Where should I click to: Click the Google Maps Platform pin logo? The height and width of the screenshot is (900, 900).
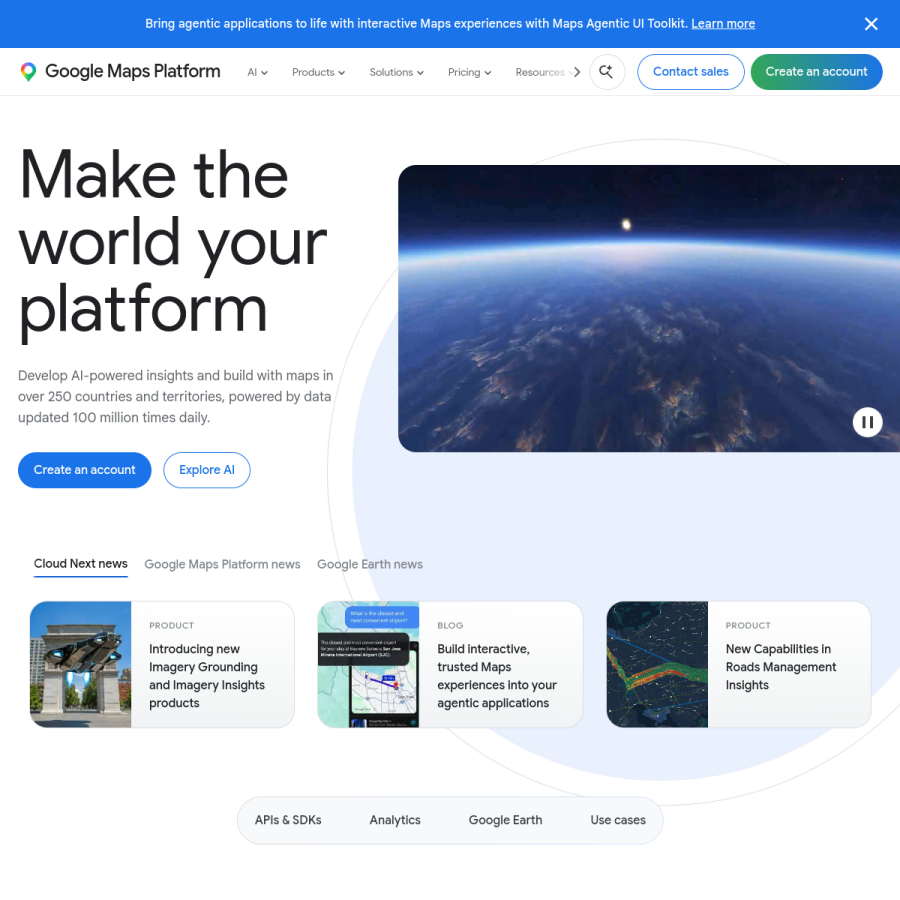[28, 72]
